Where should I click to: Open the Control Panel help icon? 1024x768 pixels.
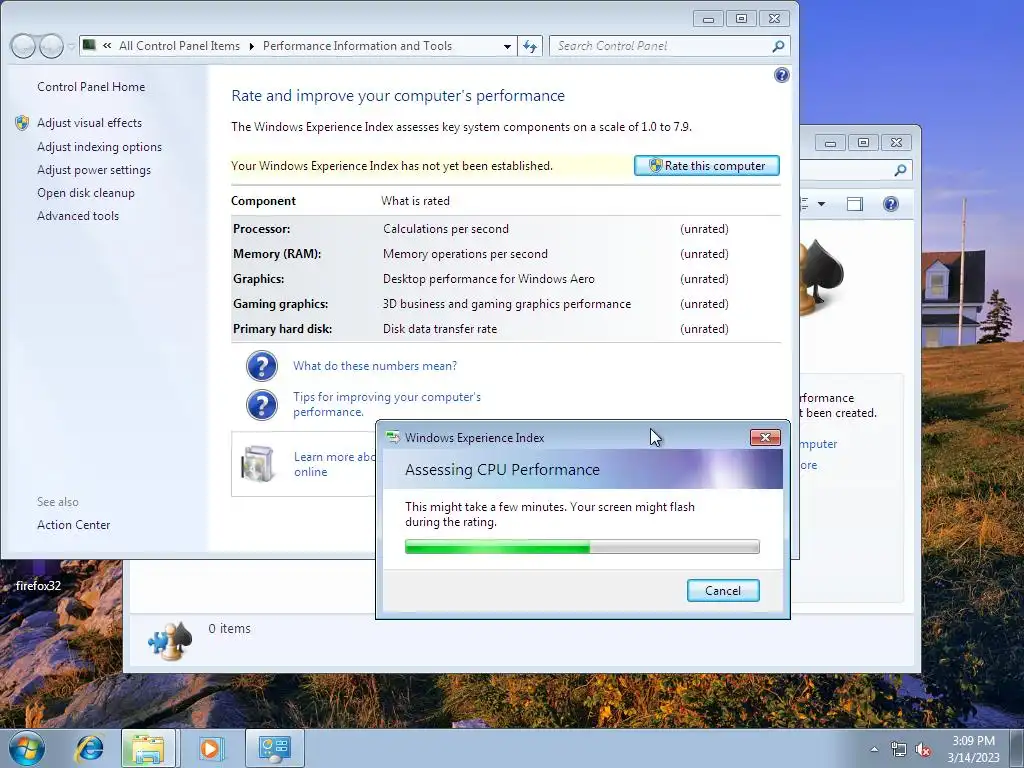pos(782,75)
